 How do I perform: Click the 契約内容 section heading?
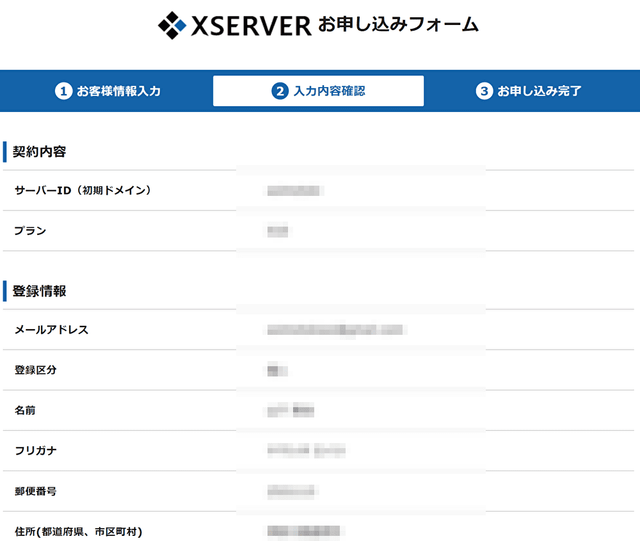pyautogui.click(x=39, y=152)
